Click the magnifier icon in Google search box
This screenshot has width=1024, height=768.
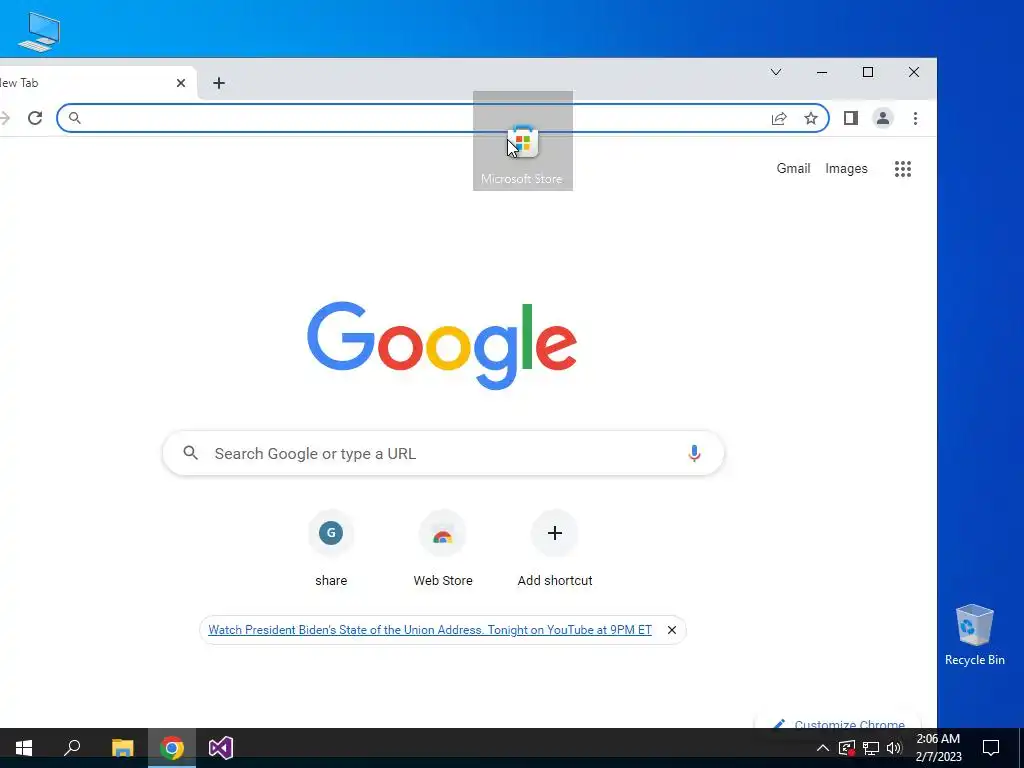coord(190,453)
